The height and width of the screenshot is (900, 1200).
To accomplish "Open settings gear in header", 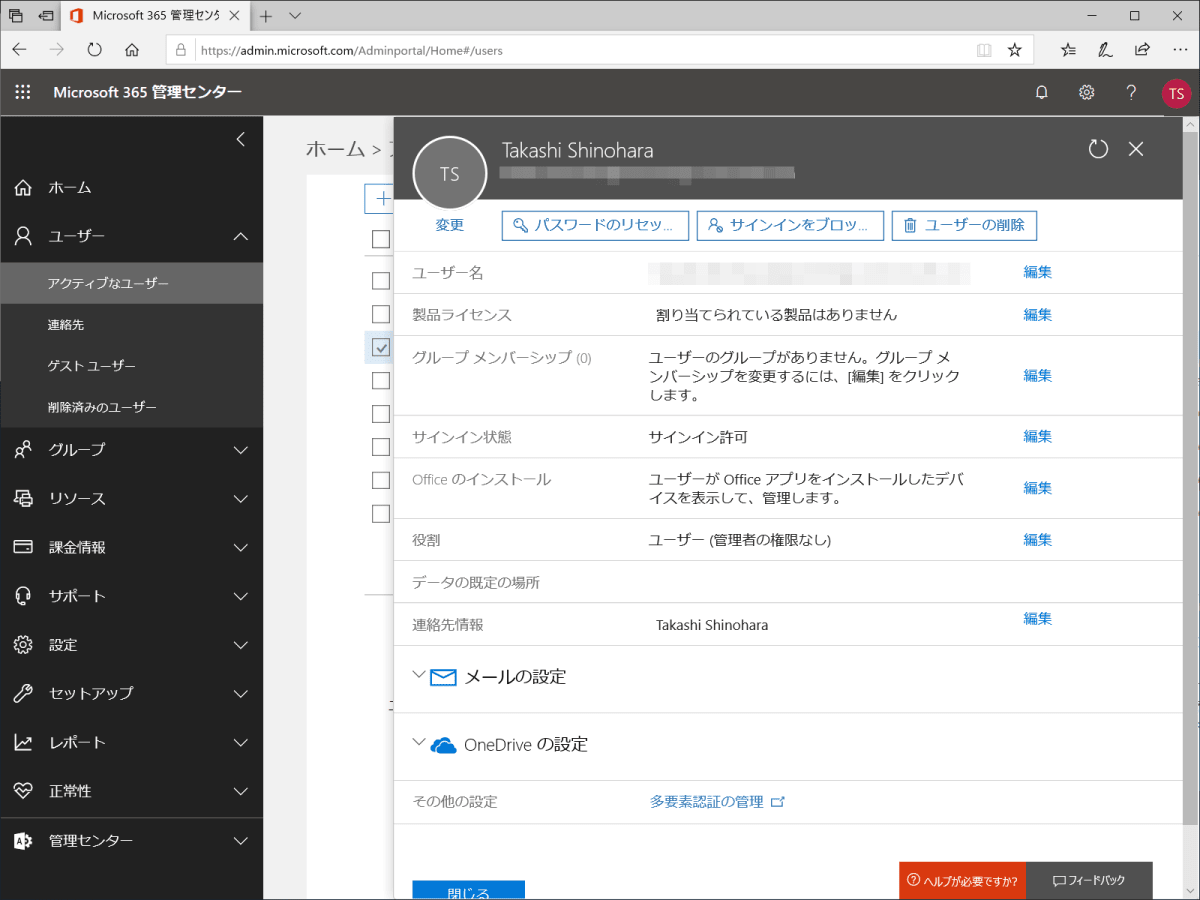I will pyautogui.click(x=1086, y=92).
